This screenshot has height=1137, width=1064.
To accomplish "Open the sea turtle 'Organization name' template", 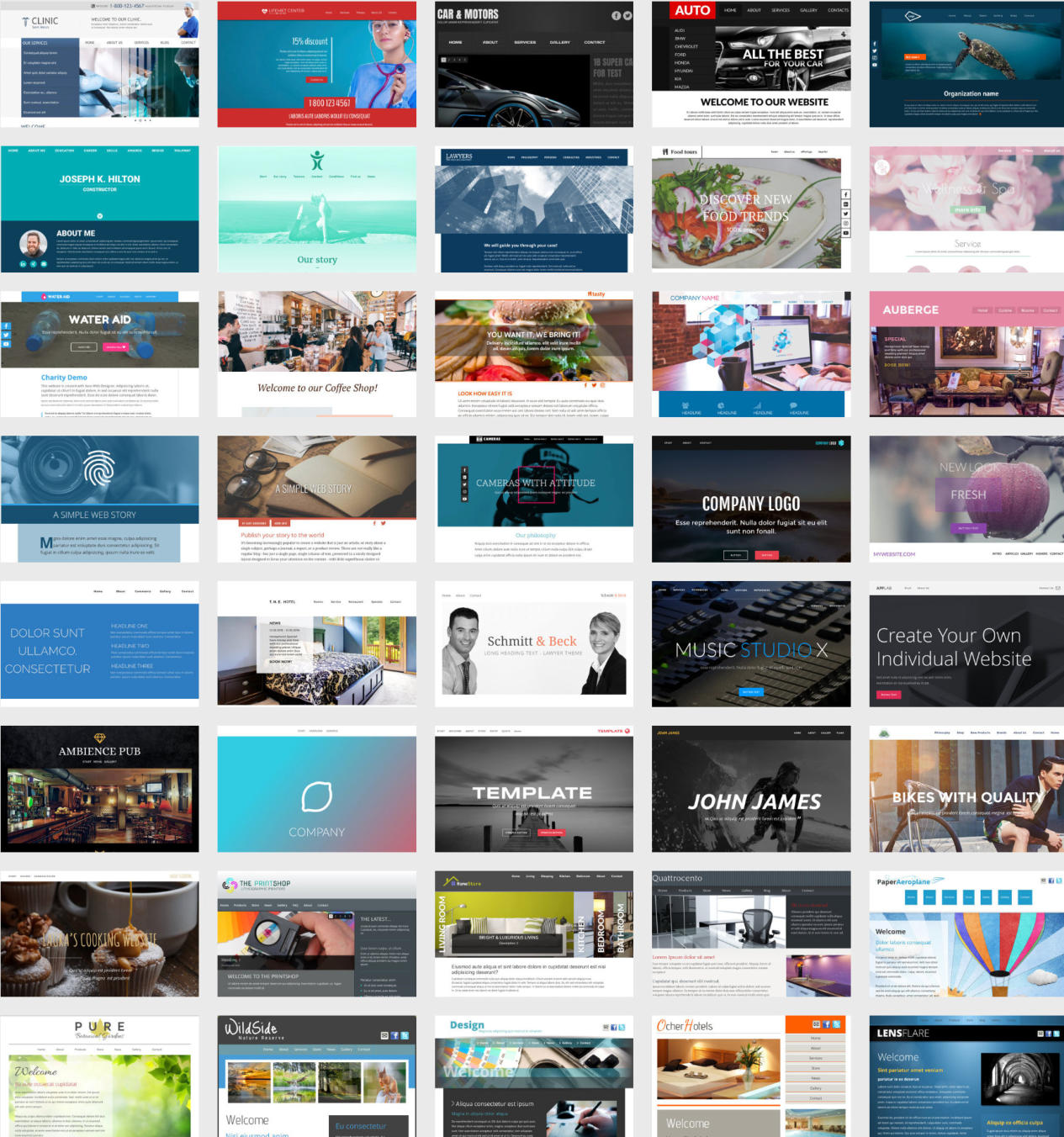I will (x=967, y=64).
